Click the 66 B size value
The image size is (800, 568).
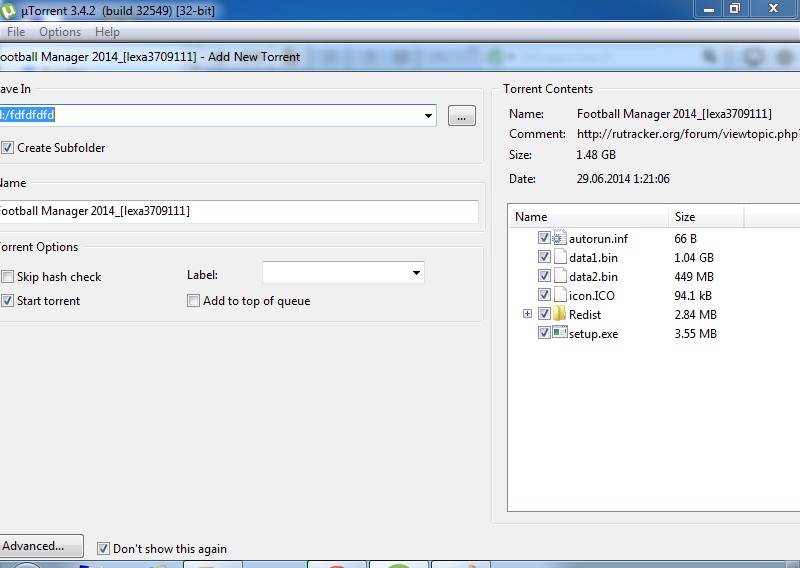click(685, 238)
